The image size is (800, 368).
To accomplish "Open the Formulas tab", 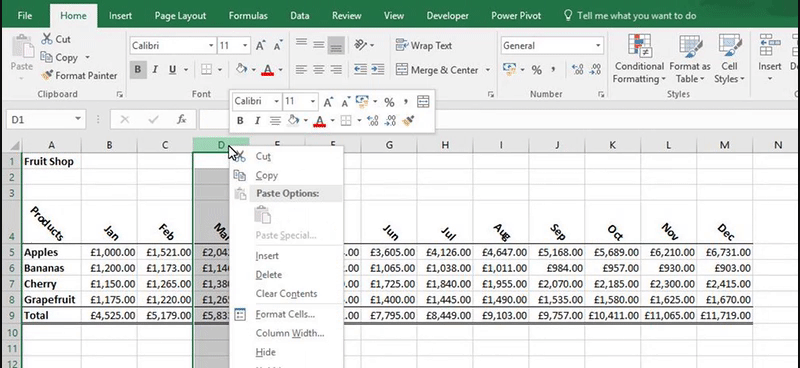I will (x=248, y=16).
